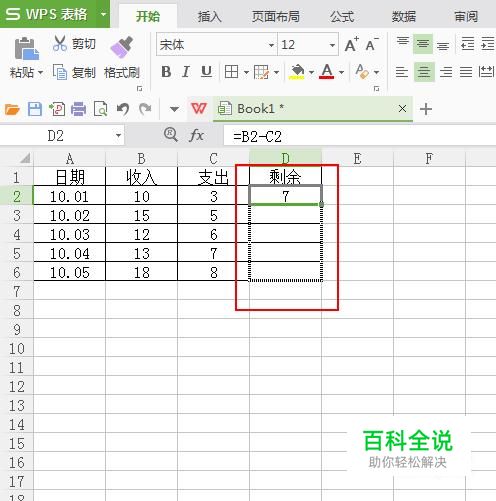Screen dimensions: 496x501
Task: Increase indent icon in ribbon
Action: [488, 44]
